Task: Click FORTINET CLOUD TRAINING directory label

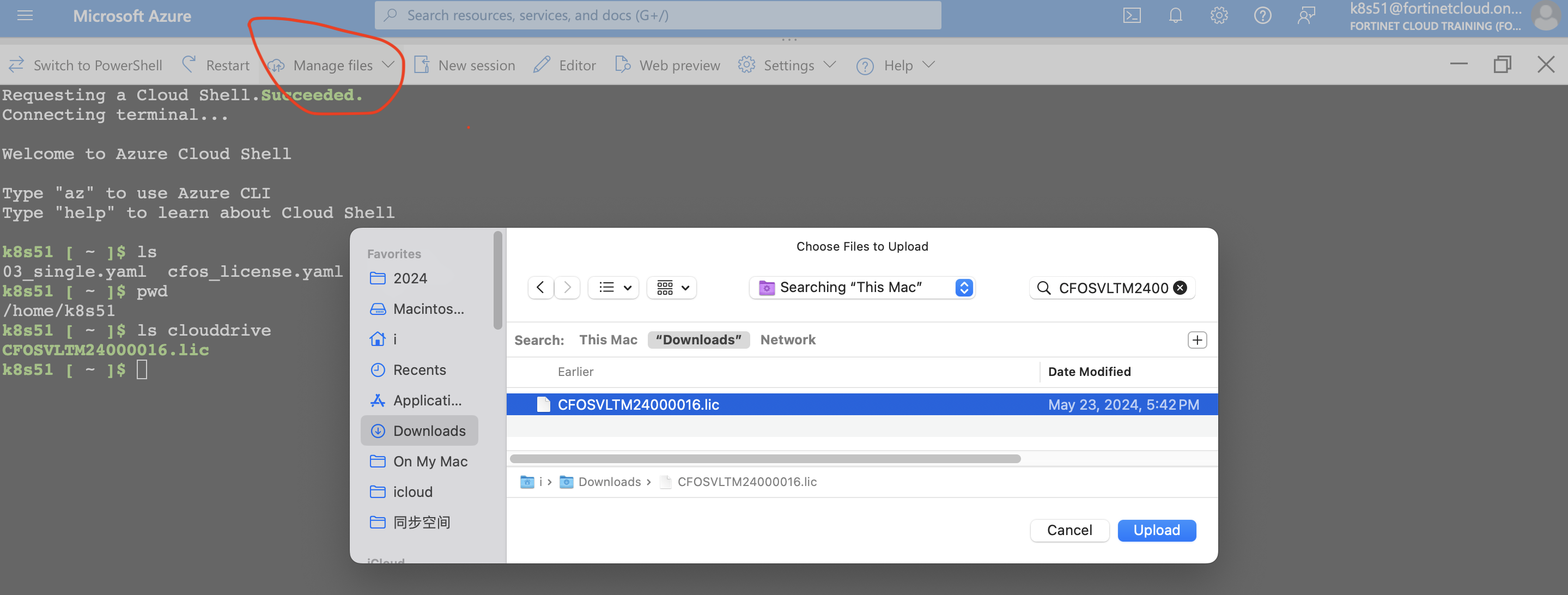Action: coord(1435,26)
